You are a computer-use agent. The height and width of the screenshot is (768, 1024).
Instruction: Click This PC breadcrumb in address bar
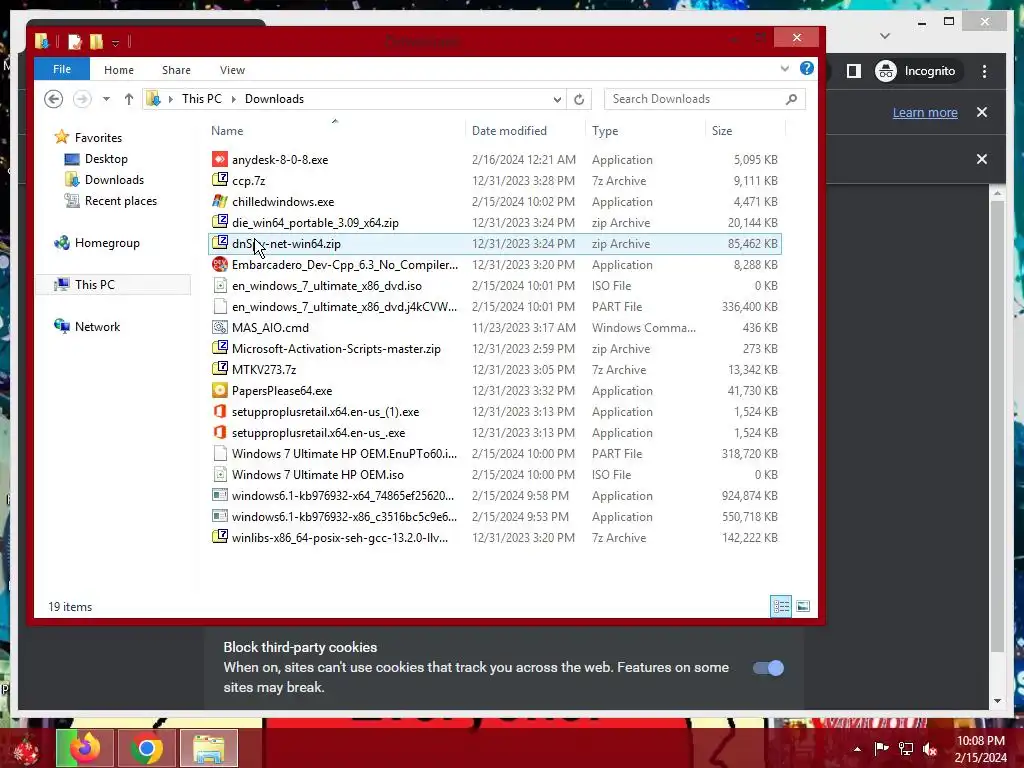(202, 99)
